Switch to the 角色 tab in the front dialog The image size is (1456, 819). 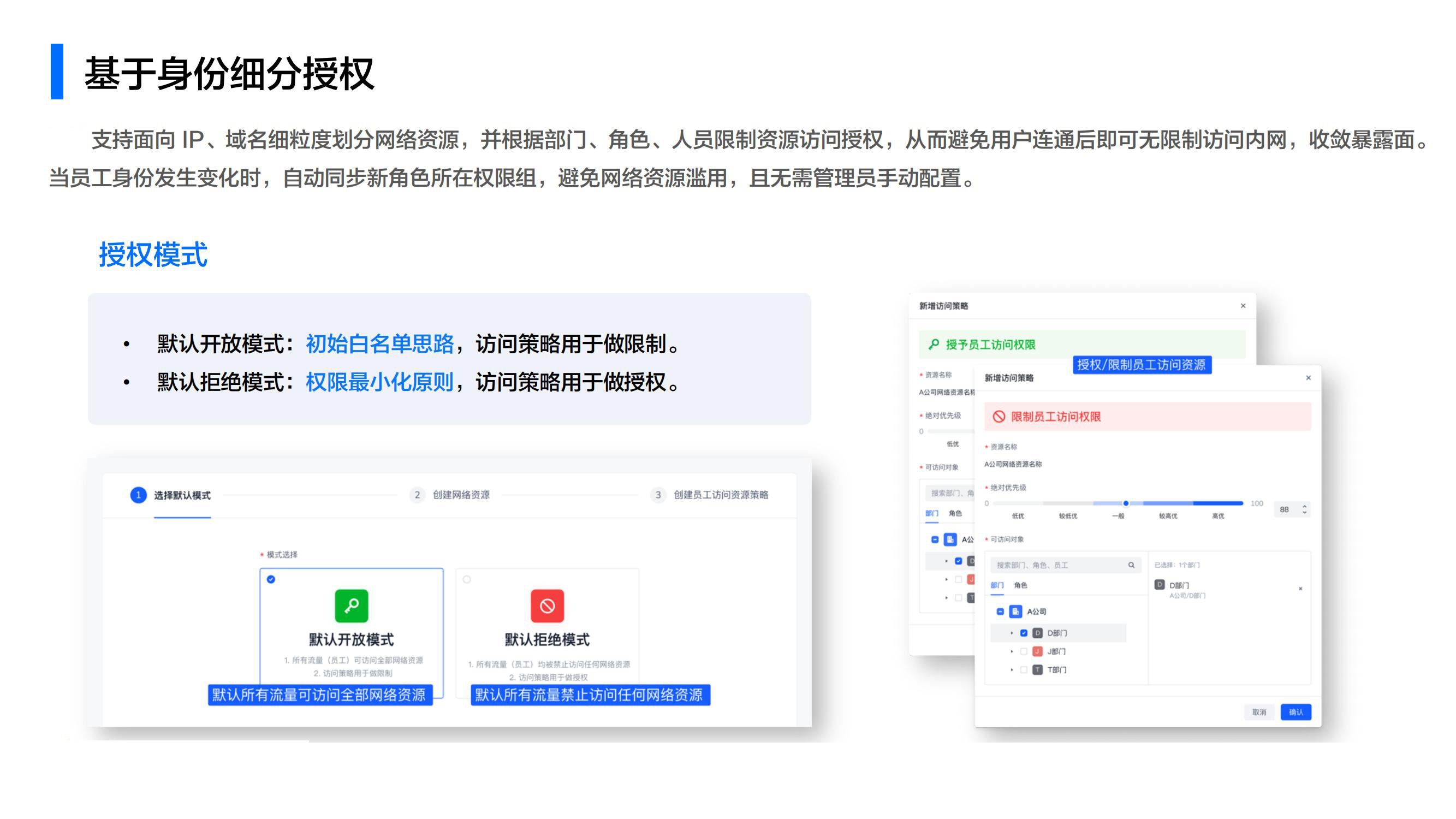[x=1020, y=585]
